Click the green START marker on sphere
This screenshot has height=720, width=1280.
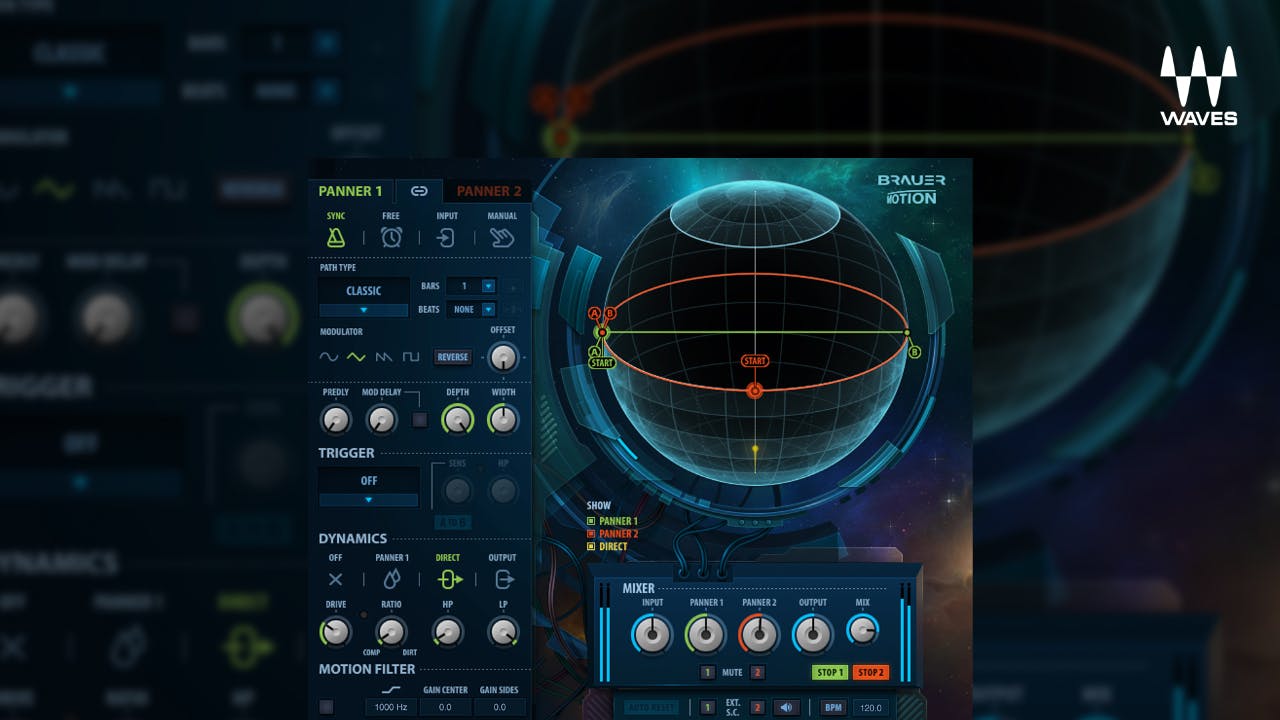(x=601, y=363)
